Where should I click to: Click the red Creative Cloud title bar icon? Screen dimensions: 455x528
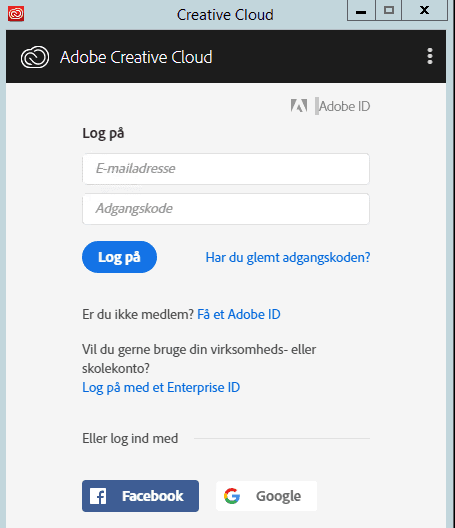point(16,14)
